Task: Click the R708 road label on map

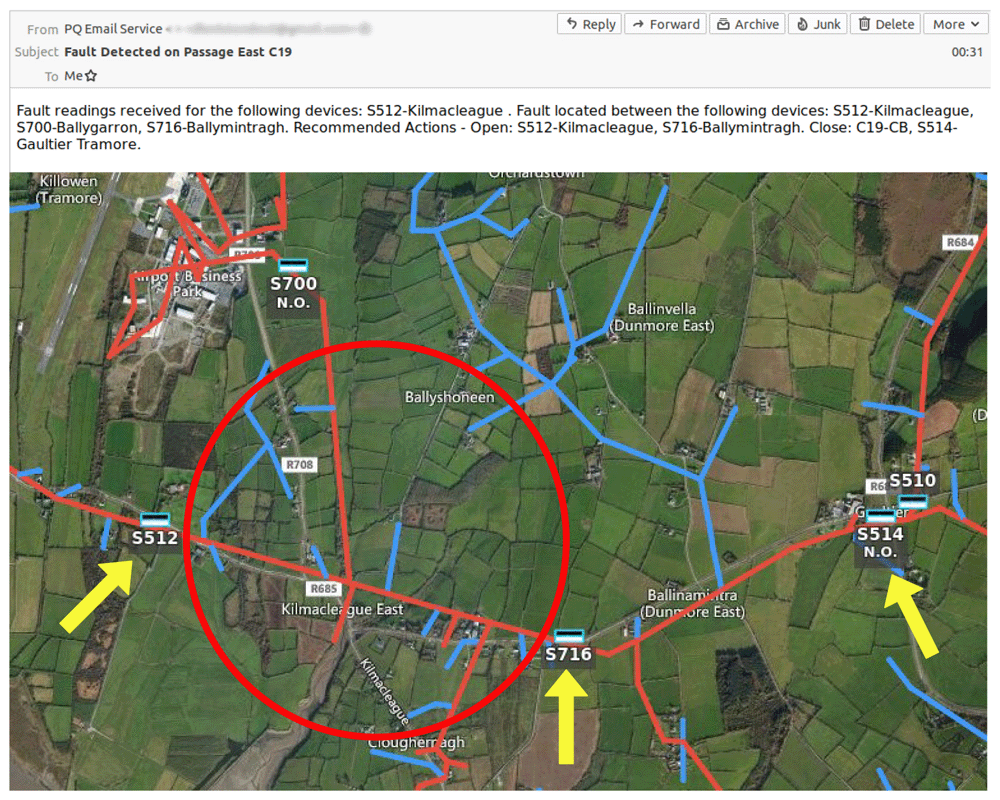Action: (299, 464)
